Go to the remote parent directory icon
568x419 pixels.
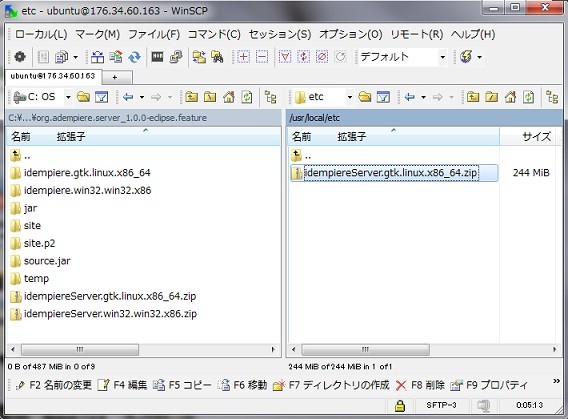point(473,97)
